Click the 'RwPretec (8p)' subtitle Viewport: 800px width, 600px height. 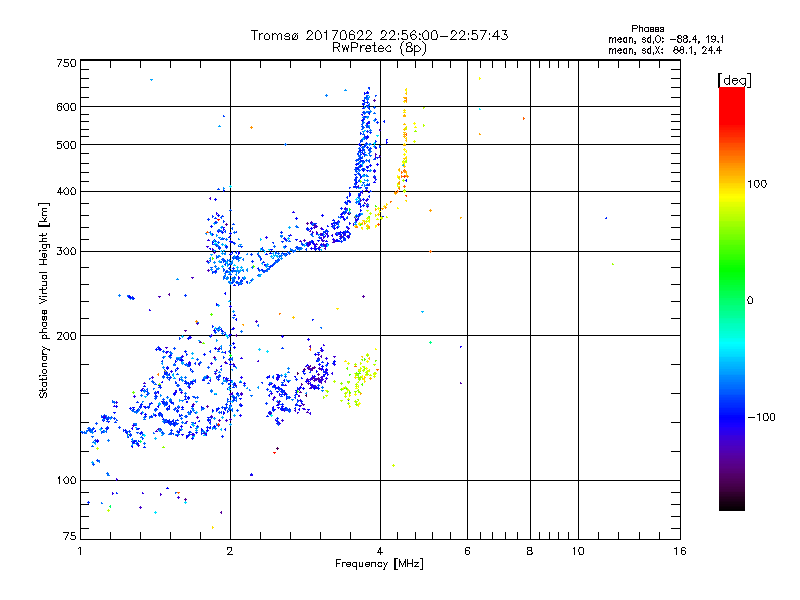tap(379, 48)
